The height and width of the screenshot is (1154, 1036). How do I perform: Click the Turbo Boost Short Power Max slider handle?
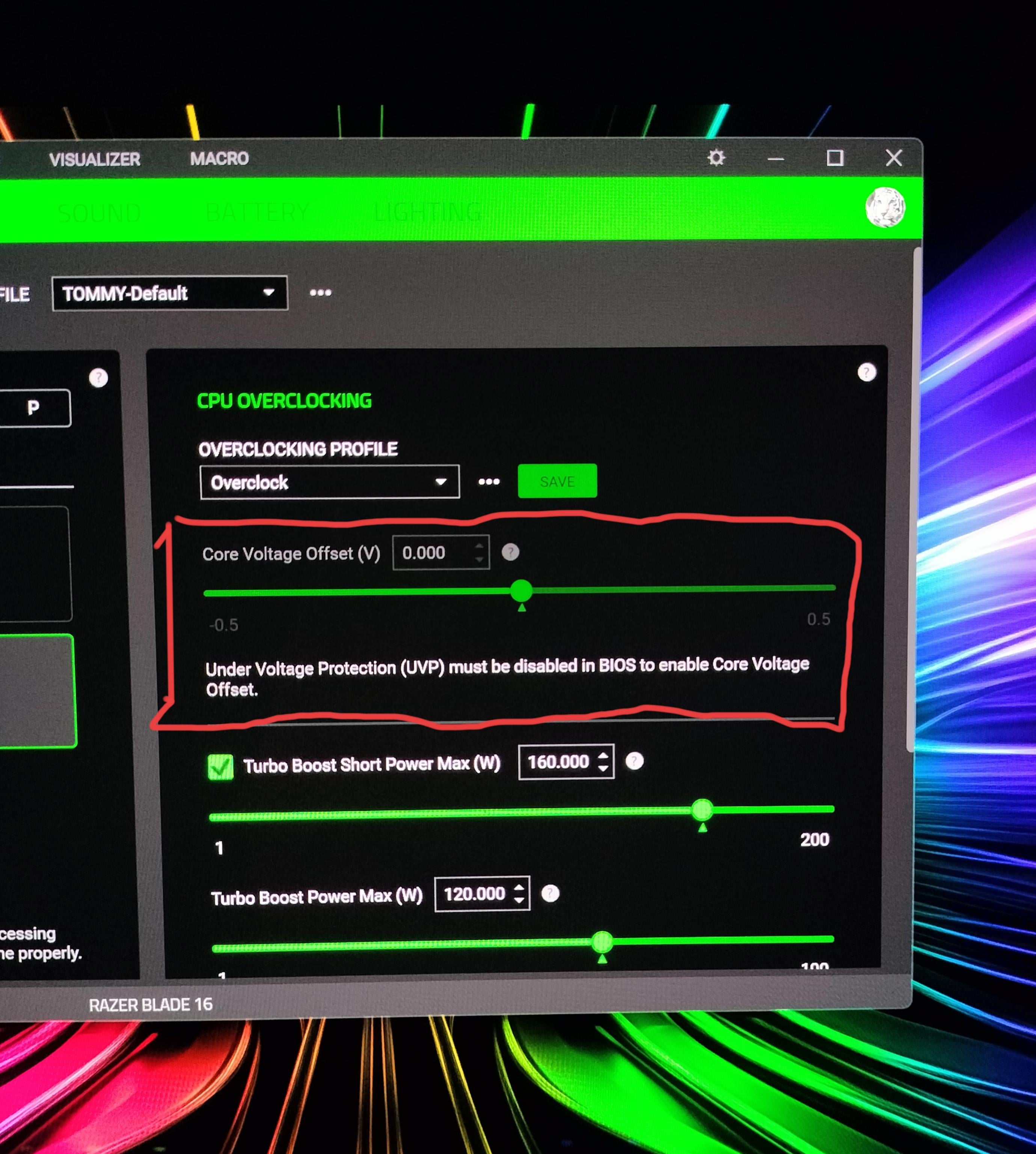702,809
